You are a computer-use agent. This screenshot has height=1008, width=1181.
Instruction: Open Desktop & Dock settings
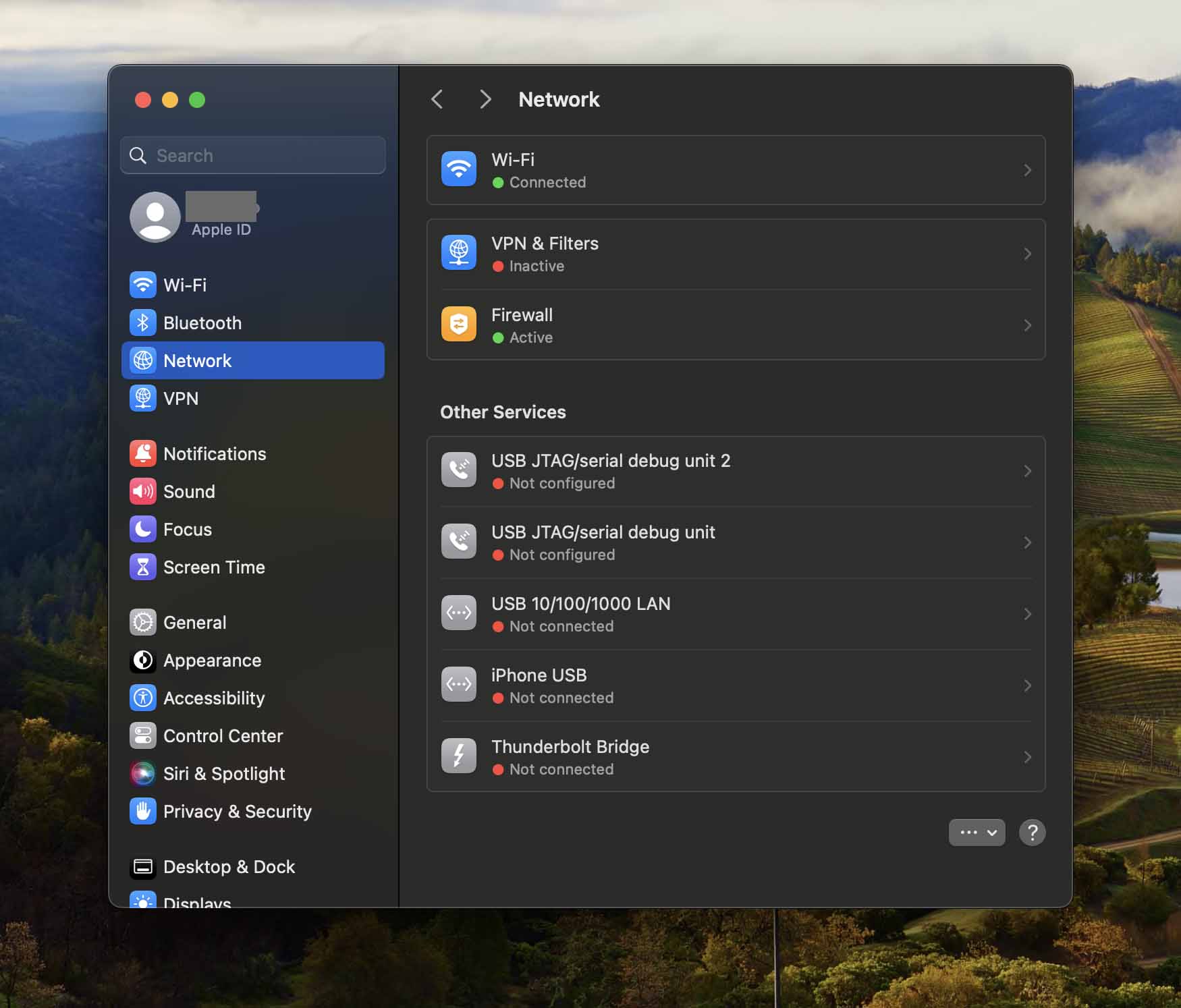(x=229, y=866)
